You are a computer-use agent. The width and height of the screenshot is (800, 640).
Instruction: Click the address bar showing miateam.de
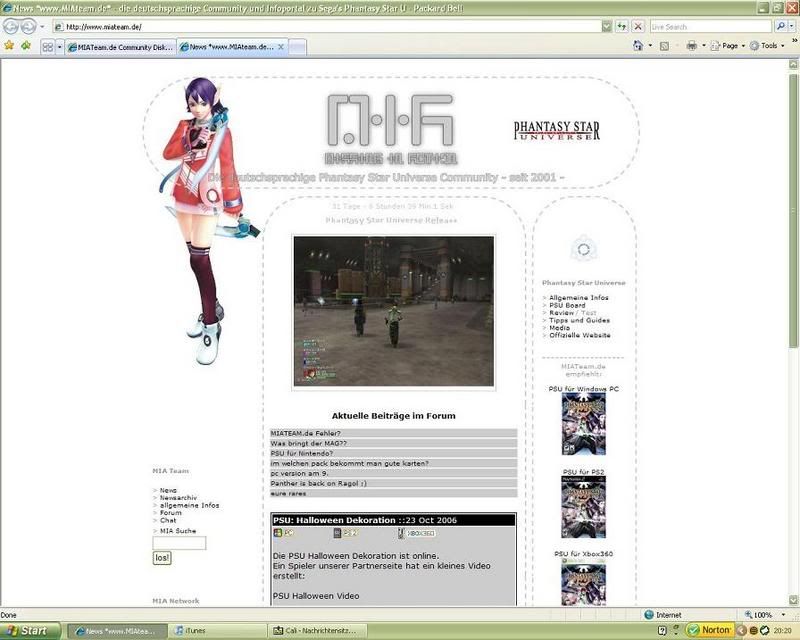click(x=327, y=27)
